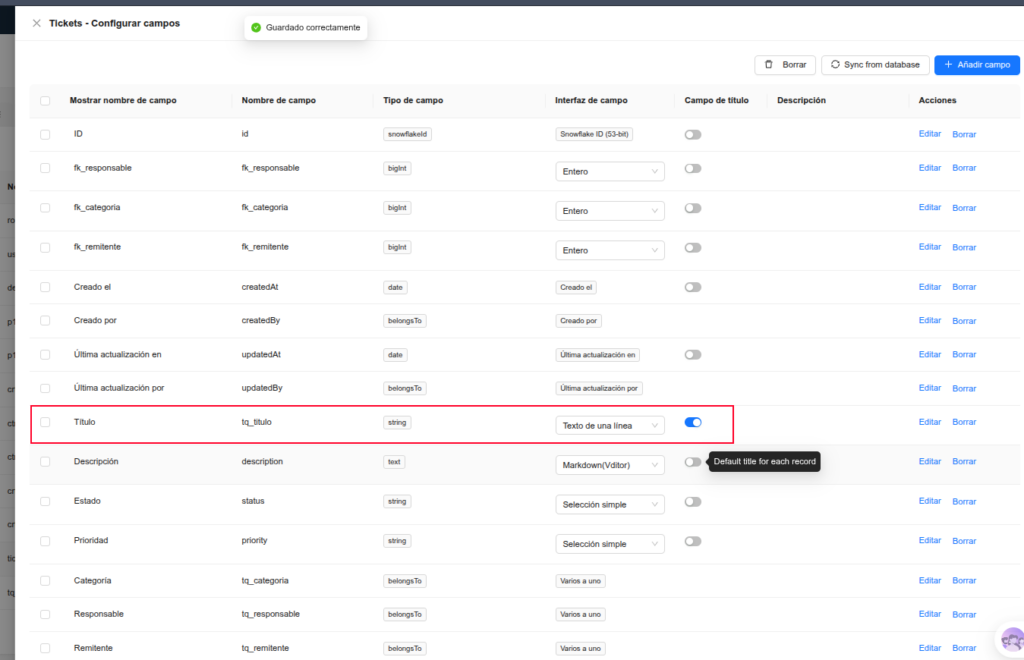Click the tq_titulo field name

point(257,422)
